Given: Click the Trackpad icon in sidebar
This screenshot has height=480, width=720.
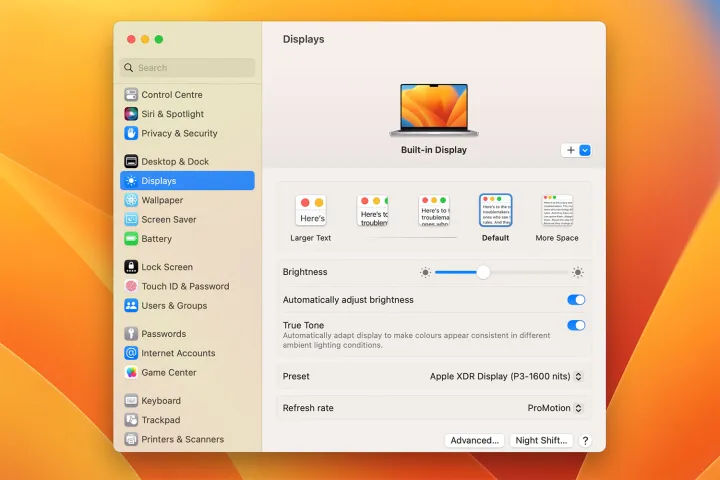Looking at the screenshot, I should point(131,420).
